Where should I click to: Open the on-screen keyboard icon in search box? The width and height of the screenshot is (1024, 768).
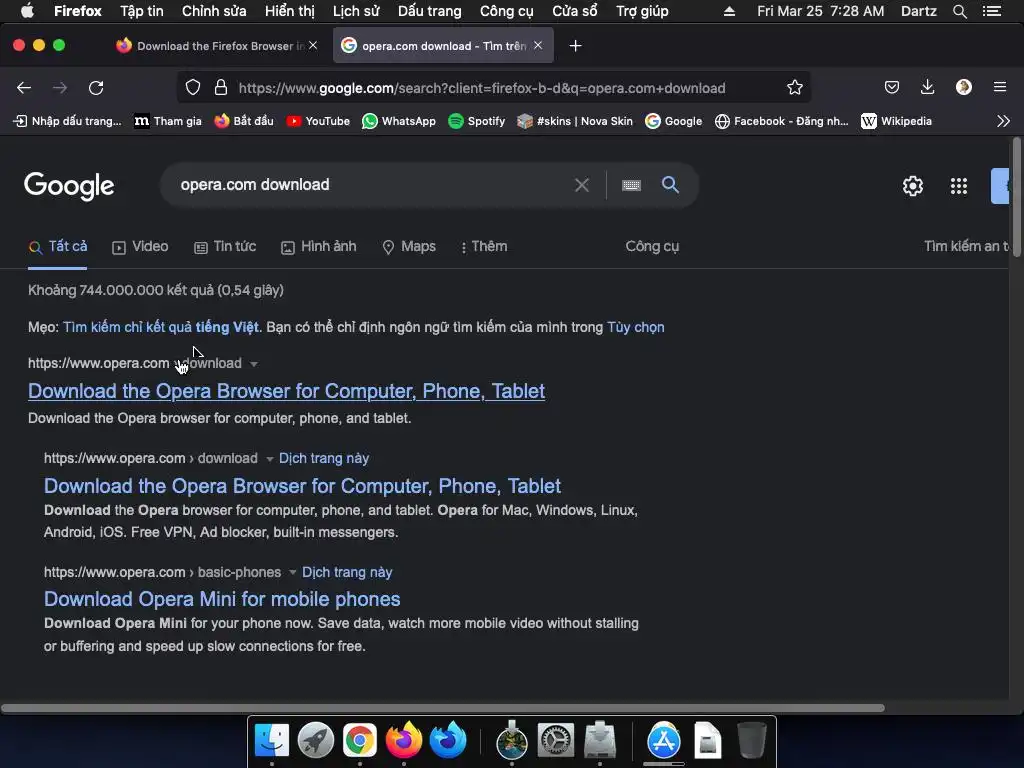pyautogui.click(x=631, y=185)
